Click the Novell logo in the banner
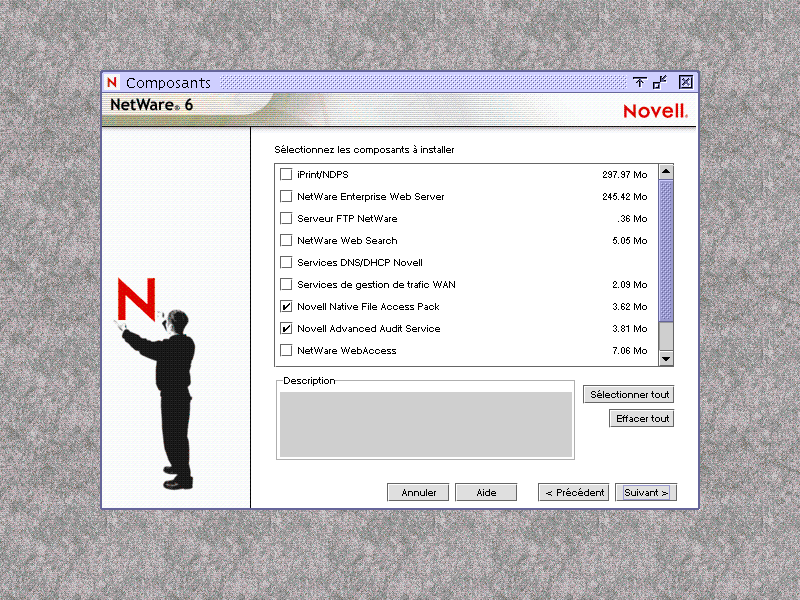The width and height of the screenshot is (800, 600). [655, 111]
